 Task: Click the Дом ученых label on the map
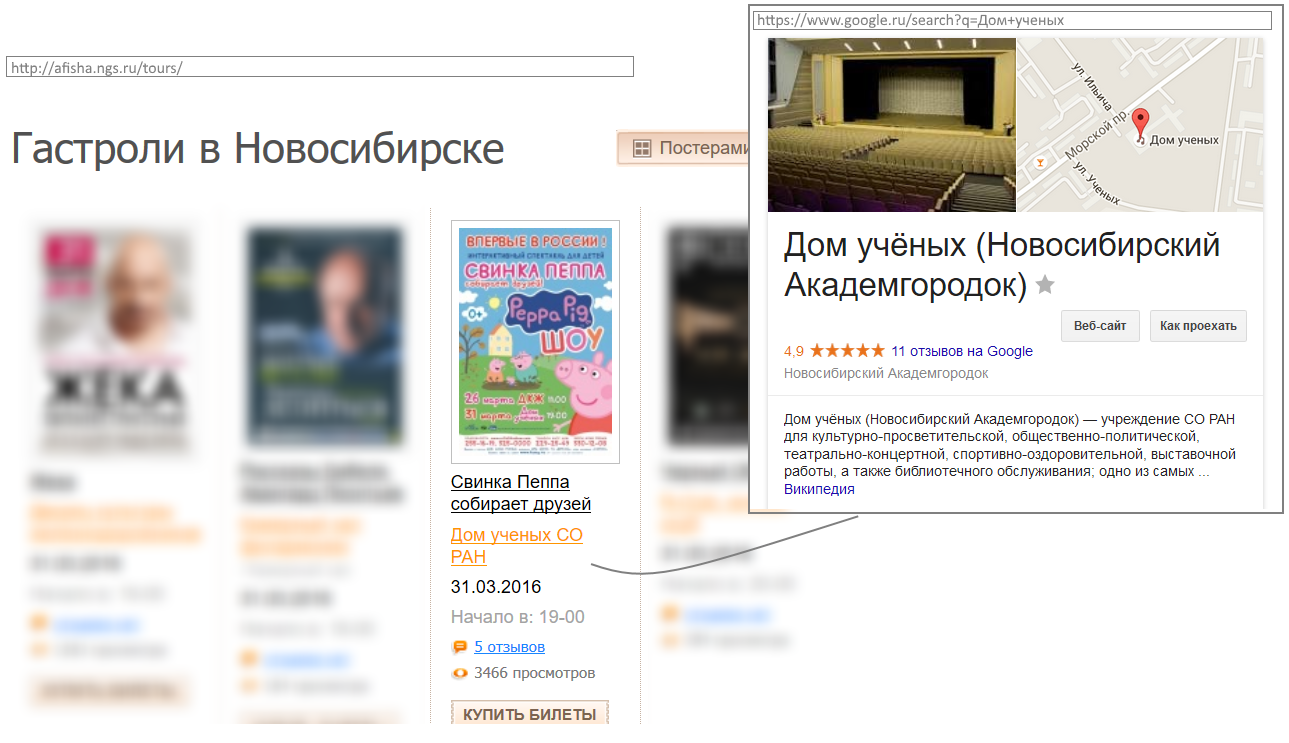pyautogui.click(x=1185, y=140)
